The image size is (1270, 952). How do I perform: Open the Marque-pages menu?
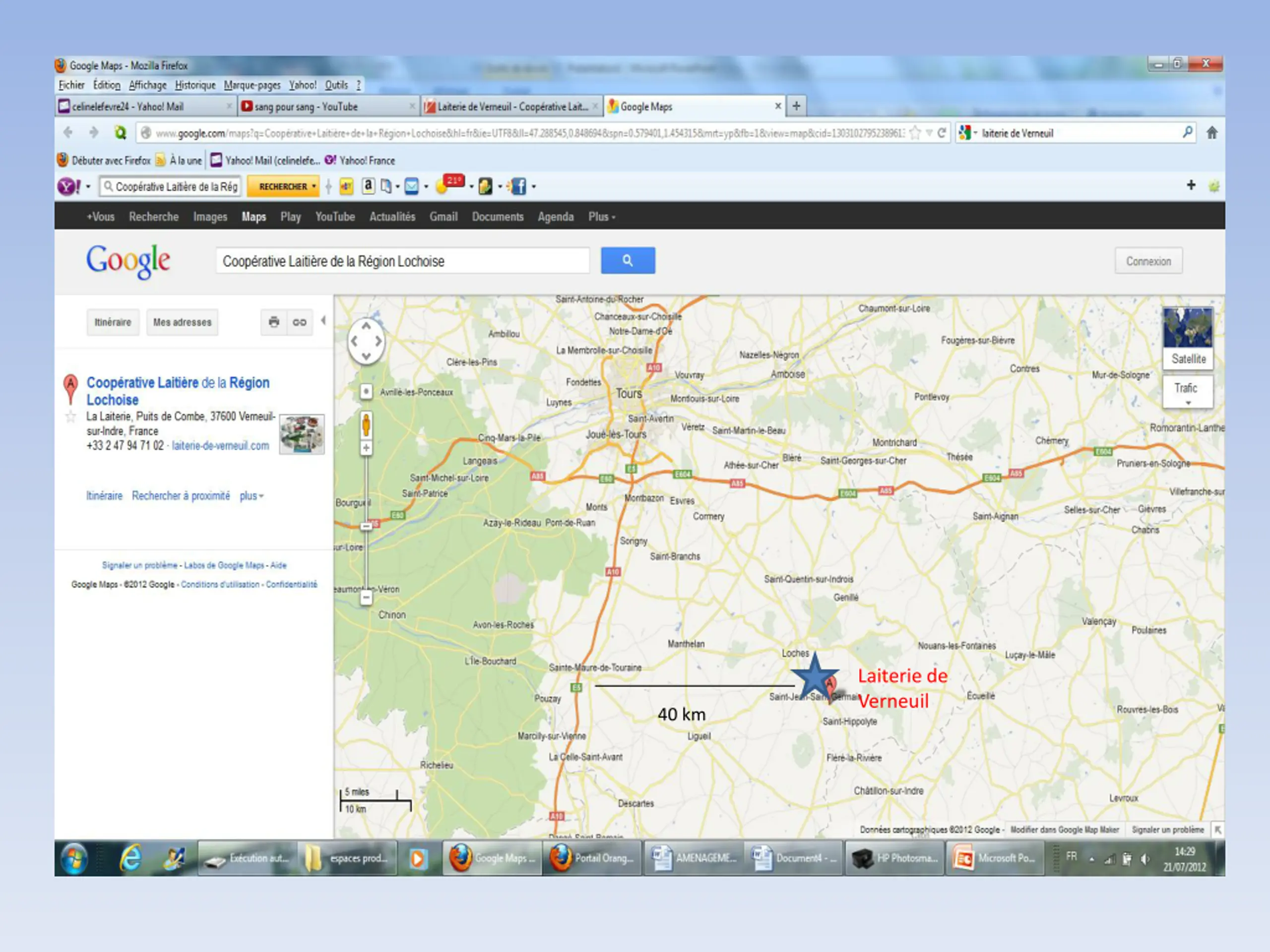[252, 85]
